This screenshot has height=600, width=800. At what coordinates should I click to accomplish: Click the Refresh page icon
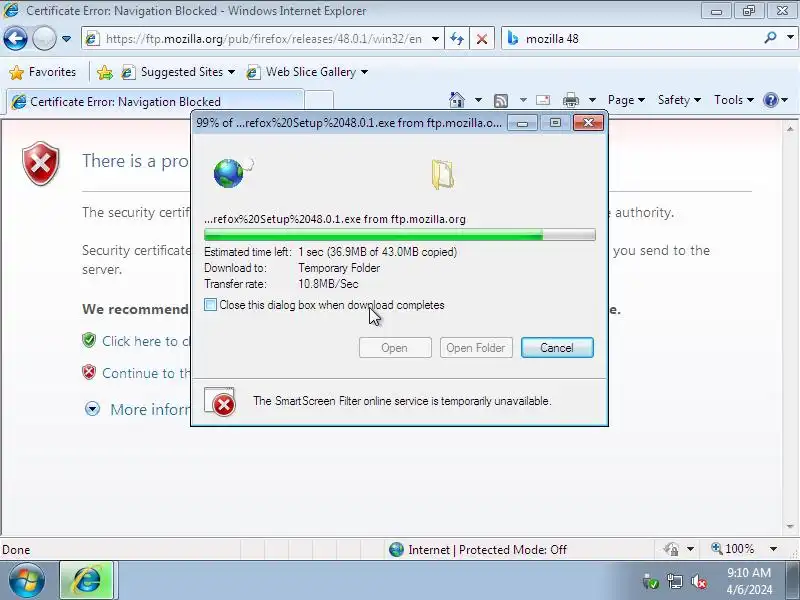pos(457,39)
